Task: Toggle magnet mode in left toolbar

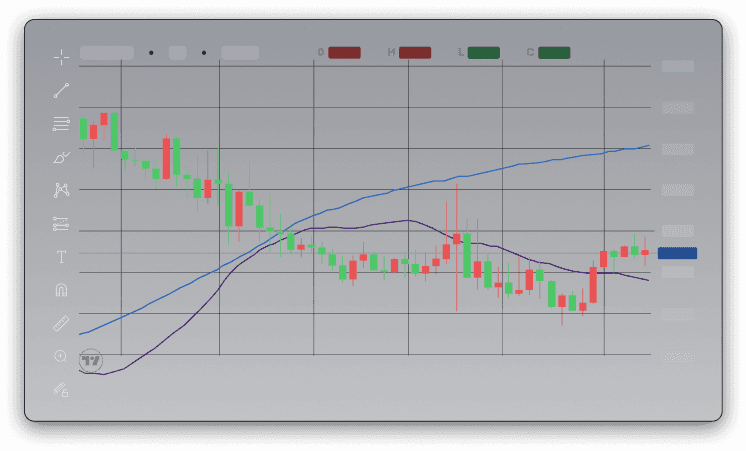Action: (x=61, y=290)
